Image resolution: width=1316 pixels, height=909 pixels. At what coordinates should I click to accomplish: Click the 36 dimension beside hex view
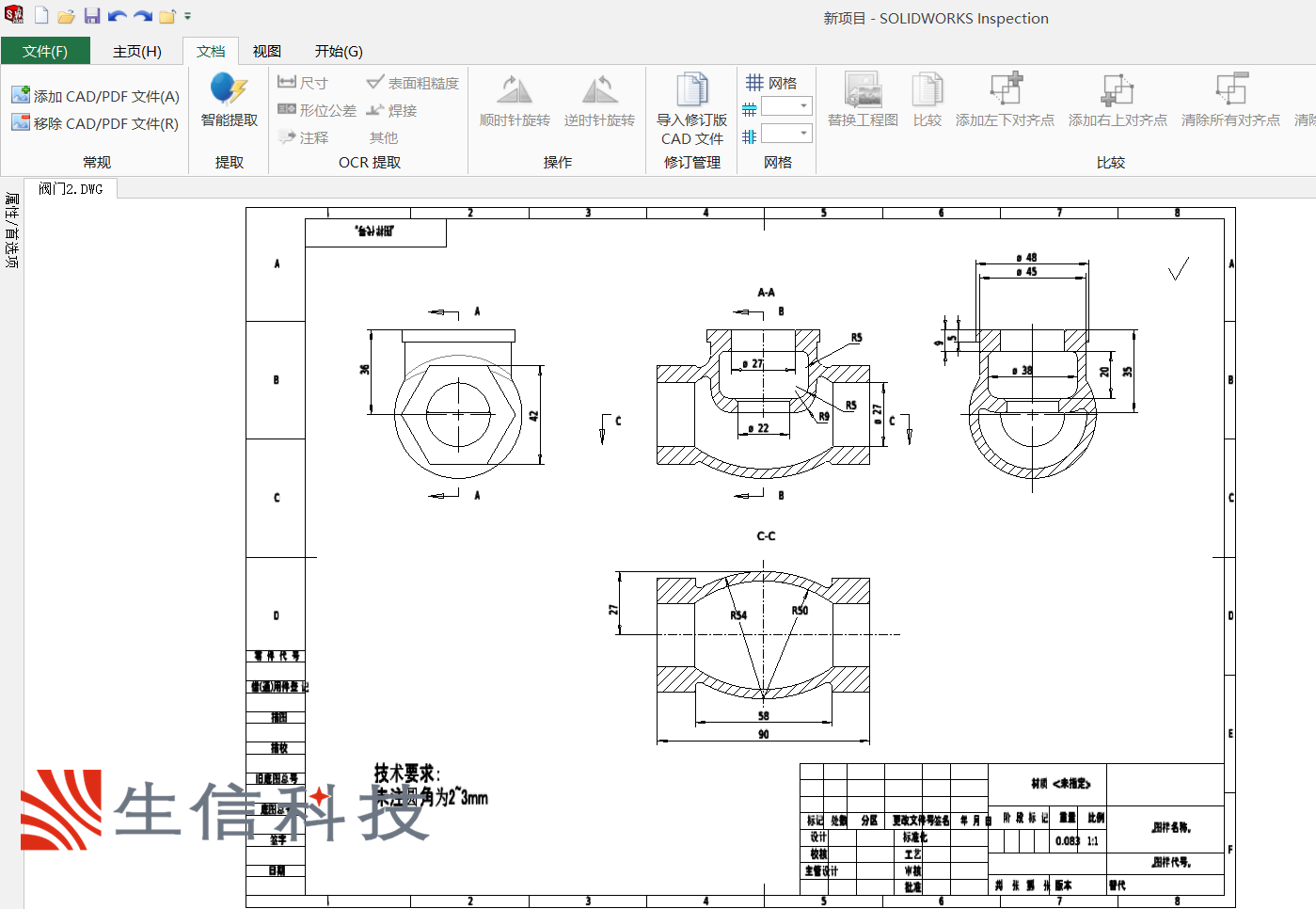click(365, 369)
